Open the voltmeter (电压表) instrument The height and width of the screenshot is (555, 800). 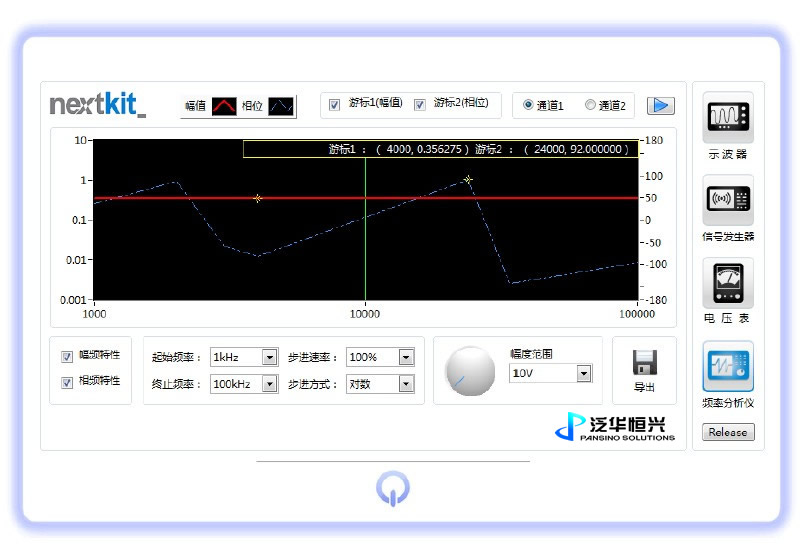coord(728,284)
